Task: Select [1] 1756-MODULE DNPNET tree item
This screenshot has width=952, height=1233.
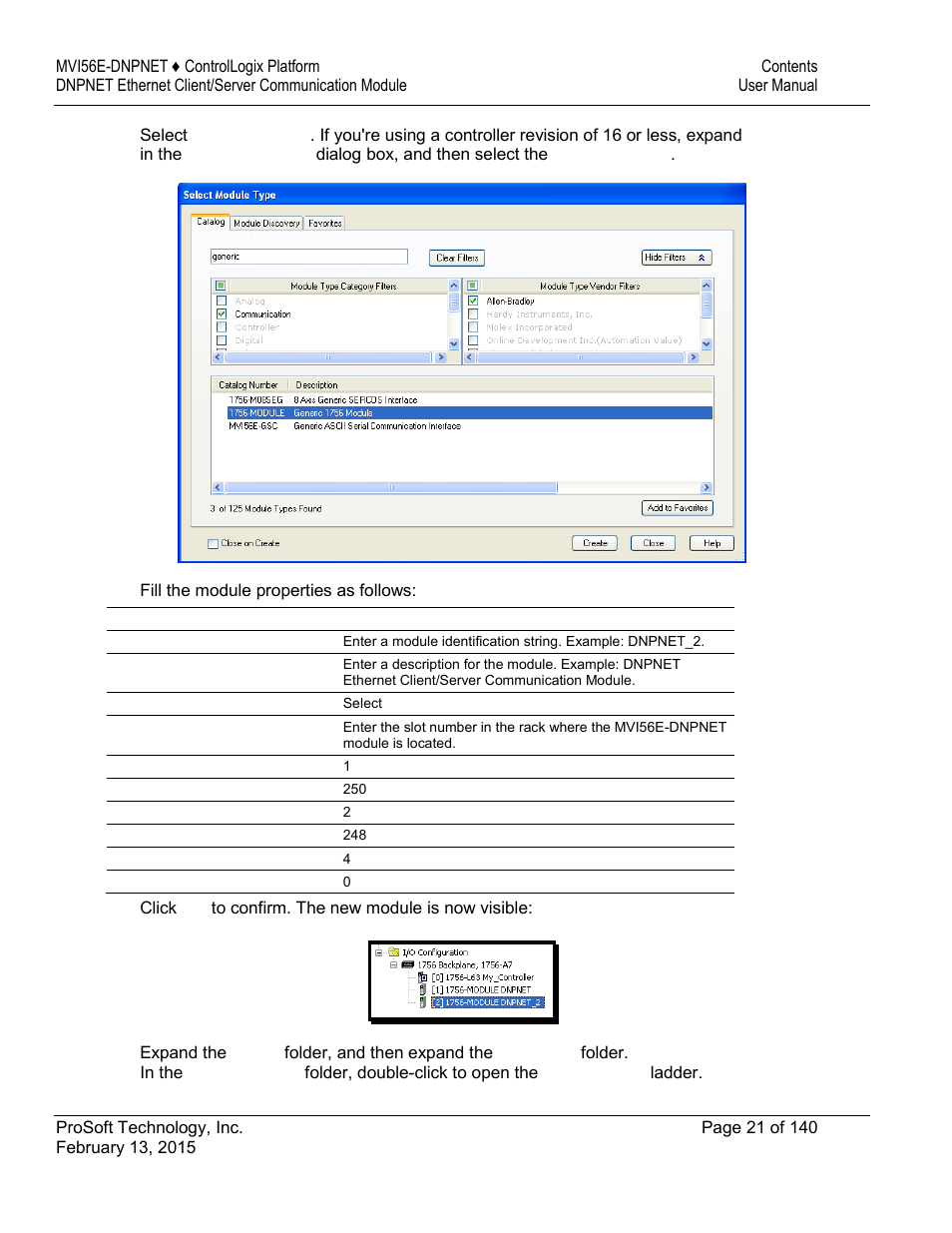Action: 481,990
